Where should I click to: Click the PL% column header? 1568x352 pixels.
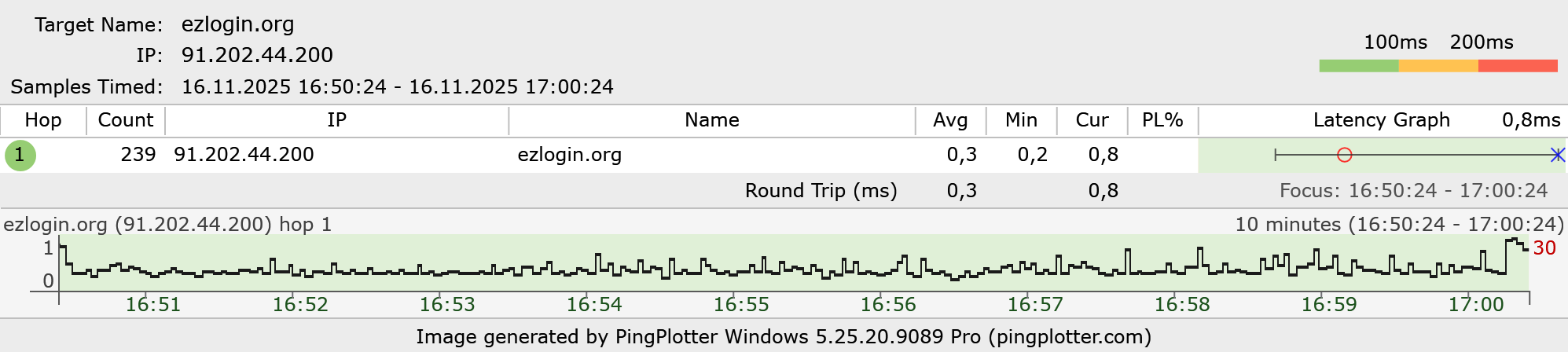(1162, 120)
